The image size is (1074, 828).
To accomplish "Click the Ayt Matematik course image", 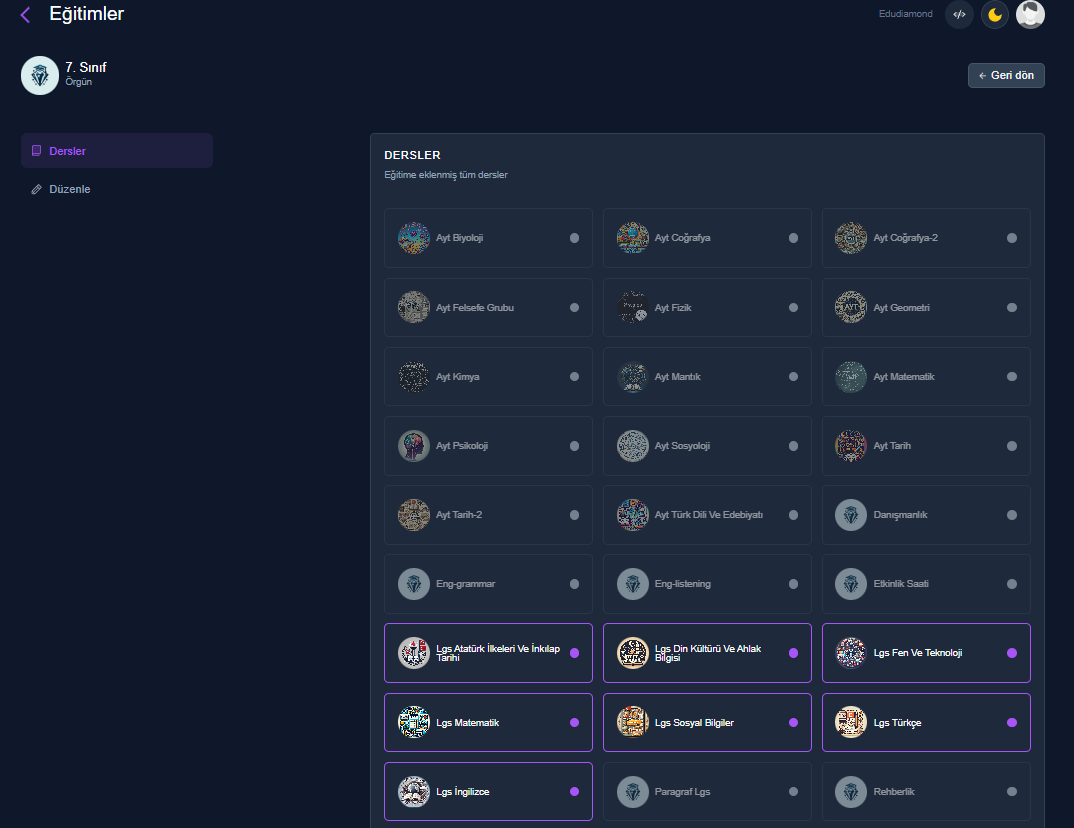I will [x=851, y=377].
